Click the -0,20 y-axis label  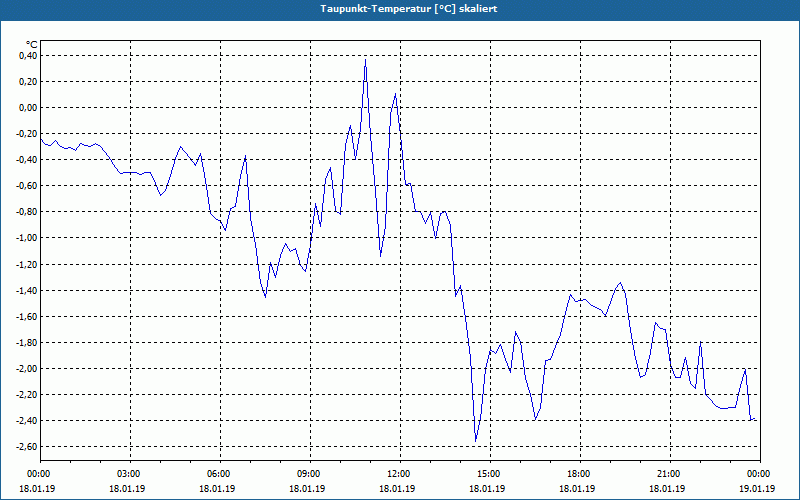pos(26,133)
